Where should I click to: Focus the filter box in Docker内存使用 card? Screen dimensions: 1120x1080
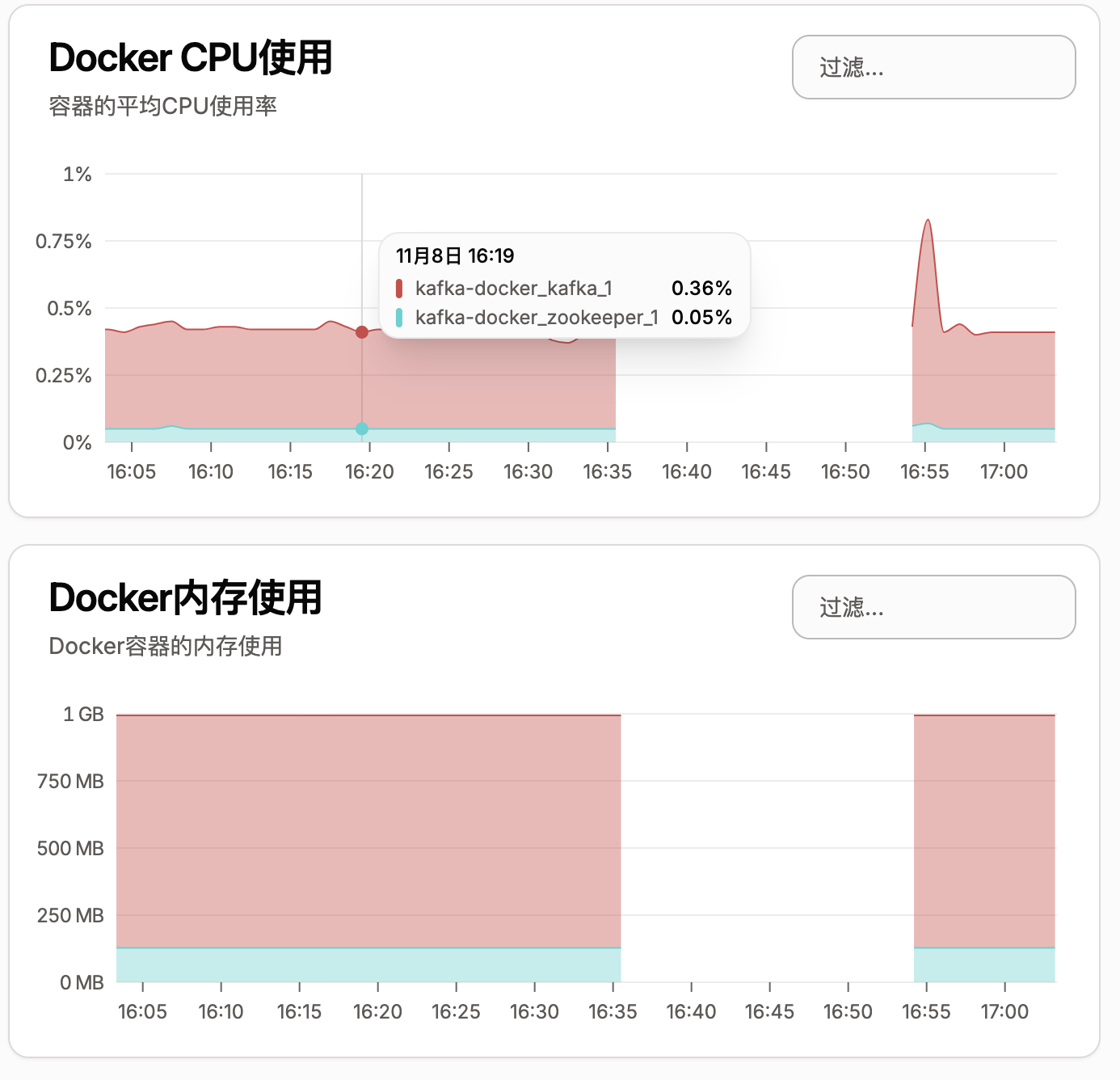click(933, 607)
